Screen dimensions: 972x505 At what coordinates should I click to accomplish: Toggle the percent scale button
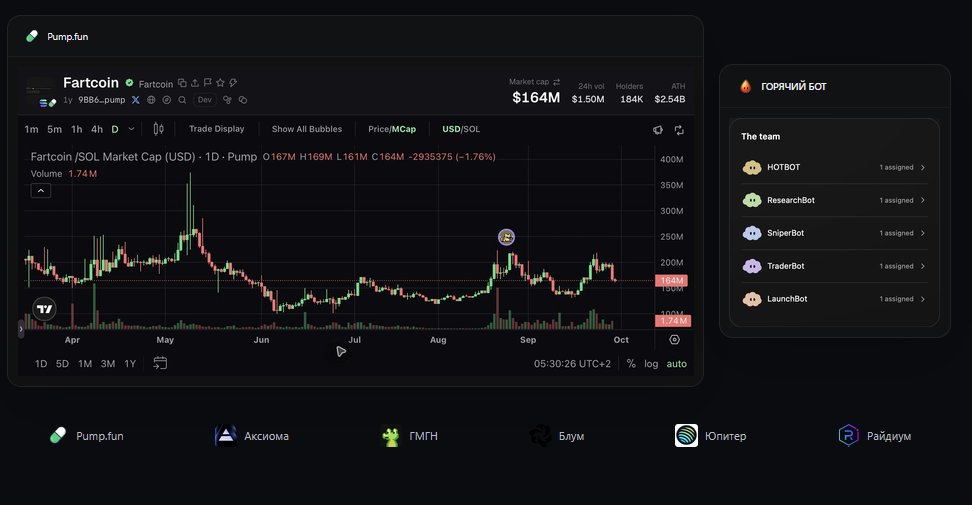pyautogui.click(x=631, y=364)
